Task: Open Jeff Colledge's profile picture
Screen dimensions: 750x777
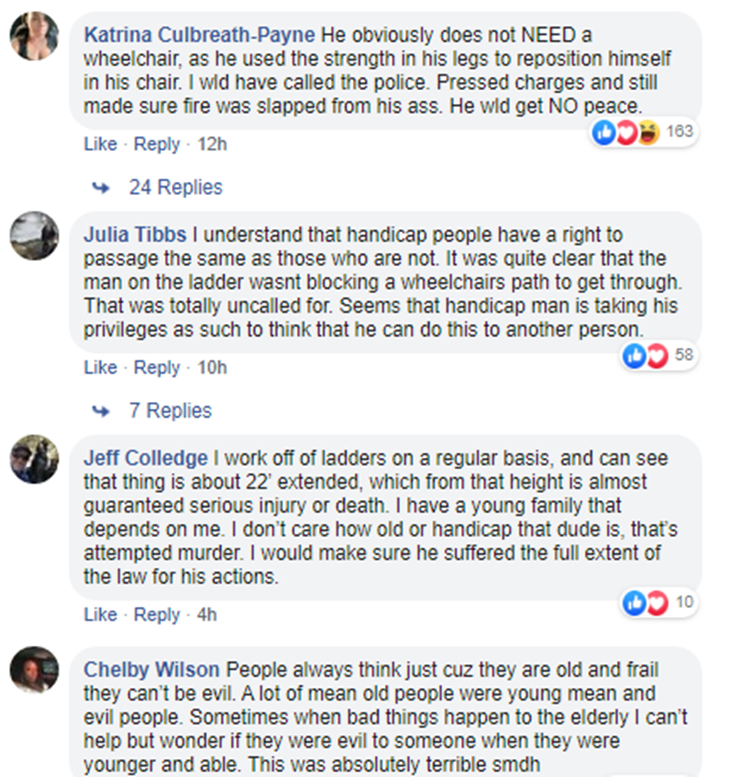Action: (x=33, y=461)
